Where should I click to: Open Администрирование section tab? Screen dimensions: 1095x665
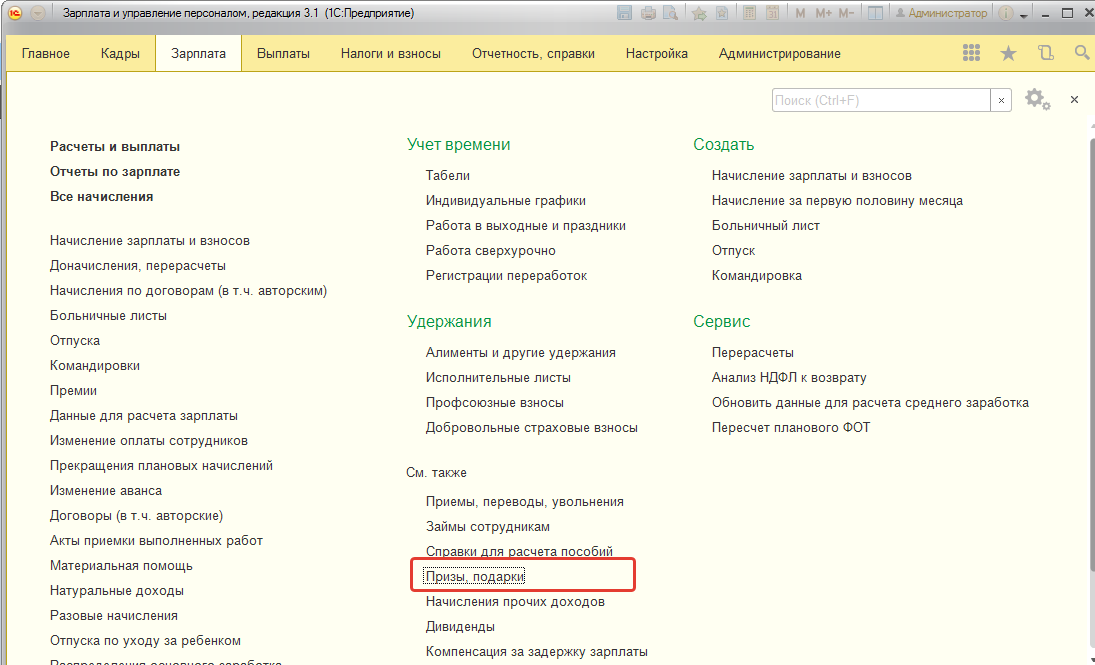(779, 53)
